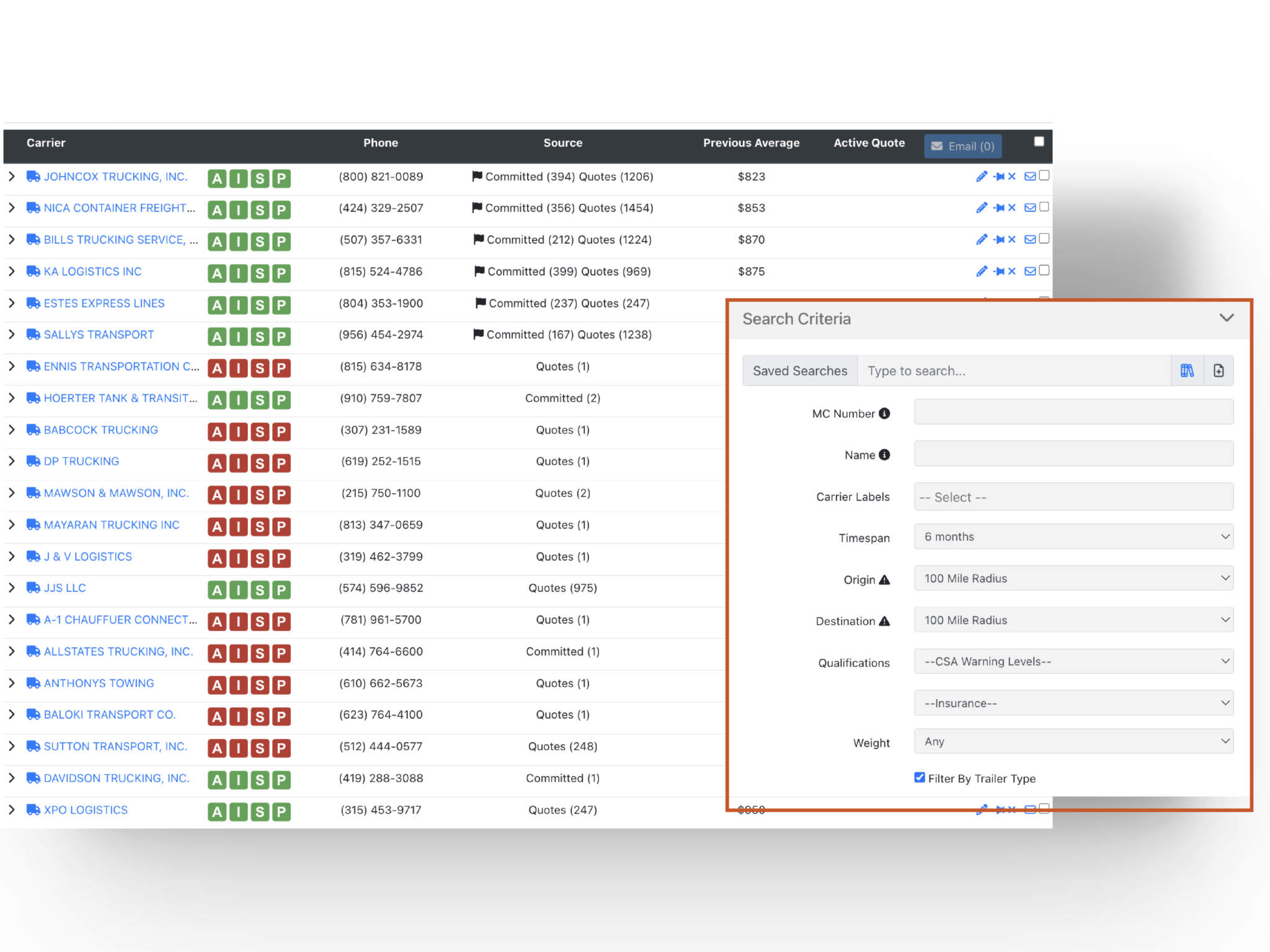Sort by the Previous Average column header

(x=751, y=142)
